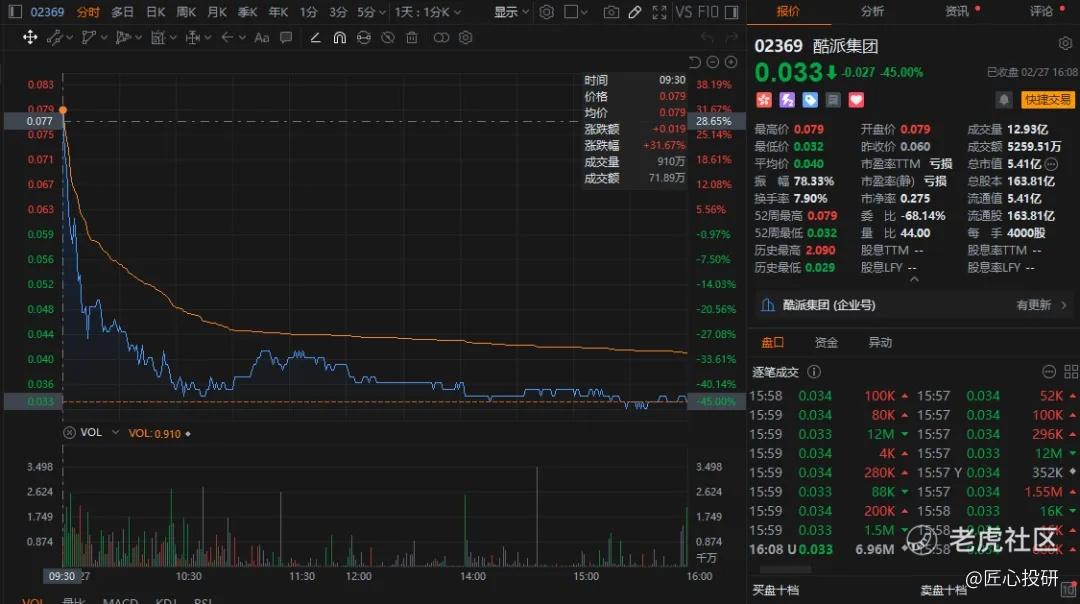Zoom in chart with plus circle
The width and height of the screenshot is (1080, 604).
pyautogui.click(x=731, y=62)
